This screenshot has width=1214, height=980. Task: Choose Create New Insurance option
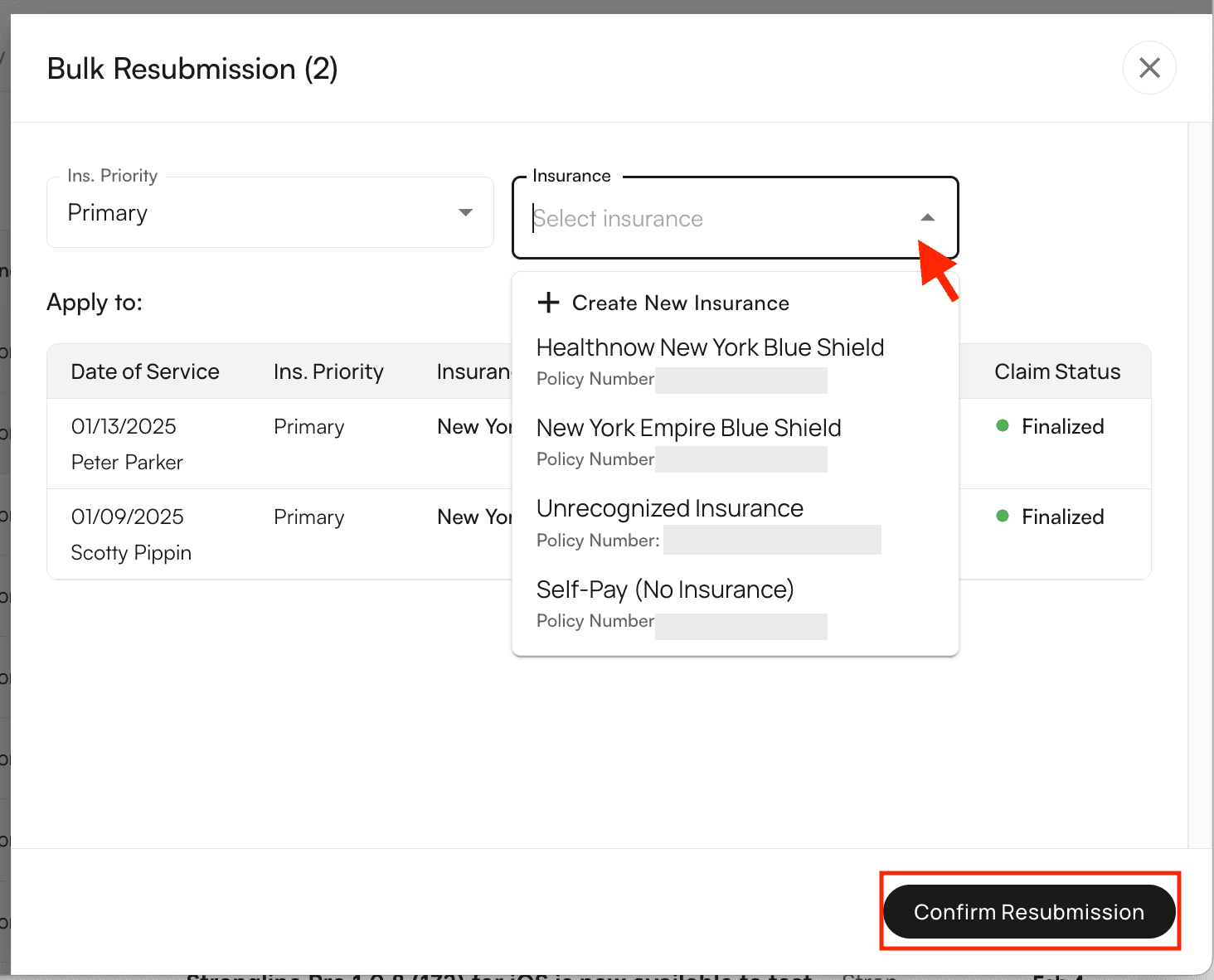coord(736,303)
